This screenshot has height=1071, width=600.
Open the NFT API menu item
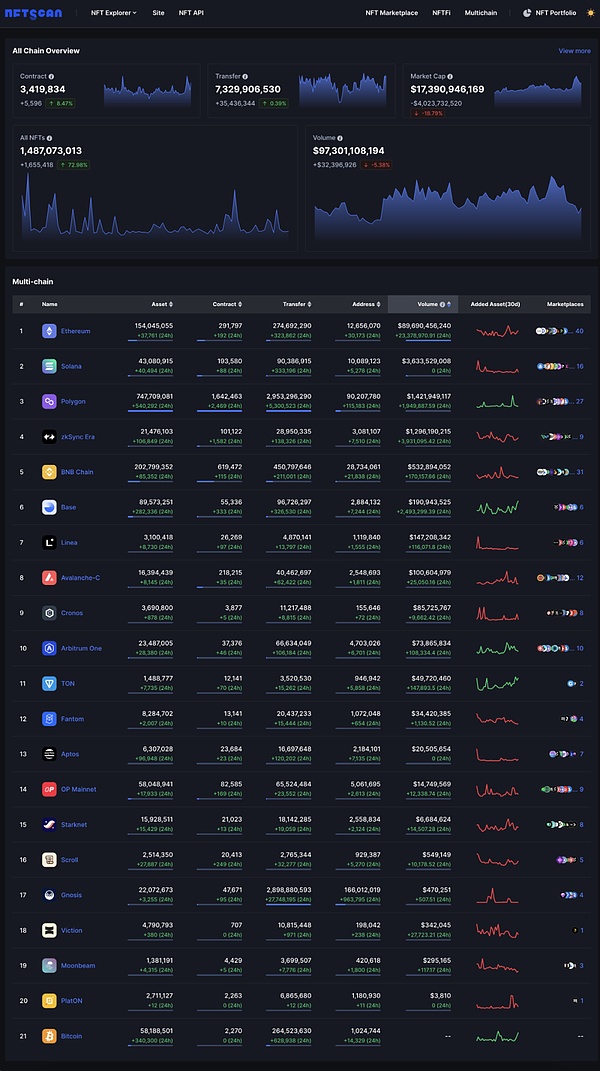191,13
